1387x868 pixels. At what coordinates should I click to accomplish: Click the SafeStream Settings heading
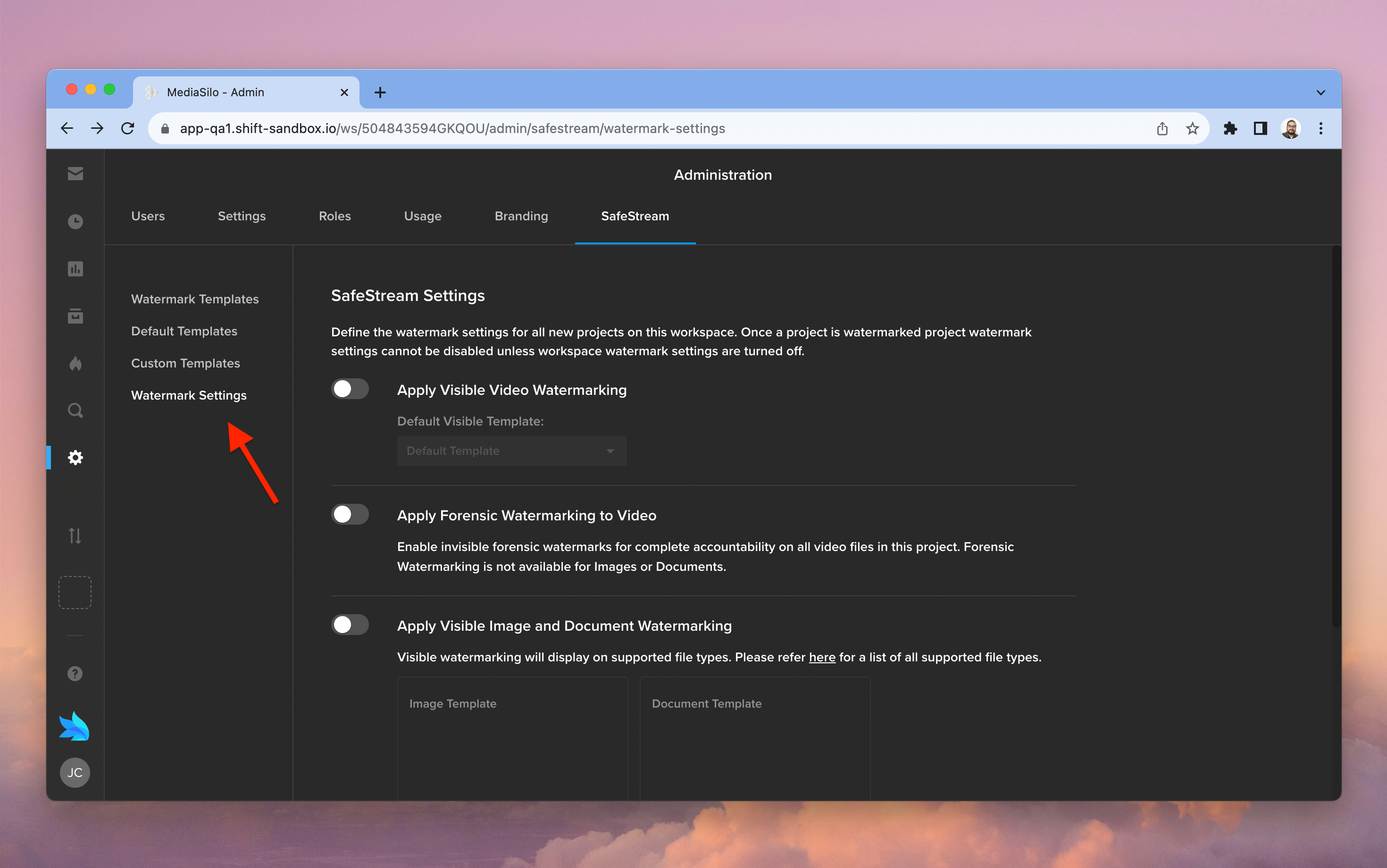(x=408, y=296)
